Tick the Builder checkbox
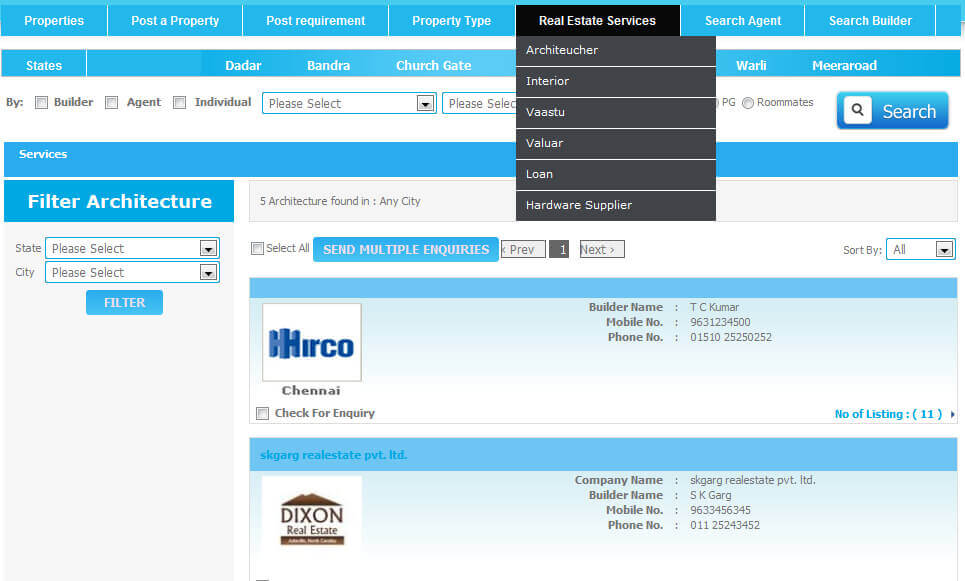 pos(42,103)
